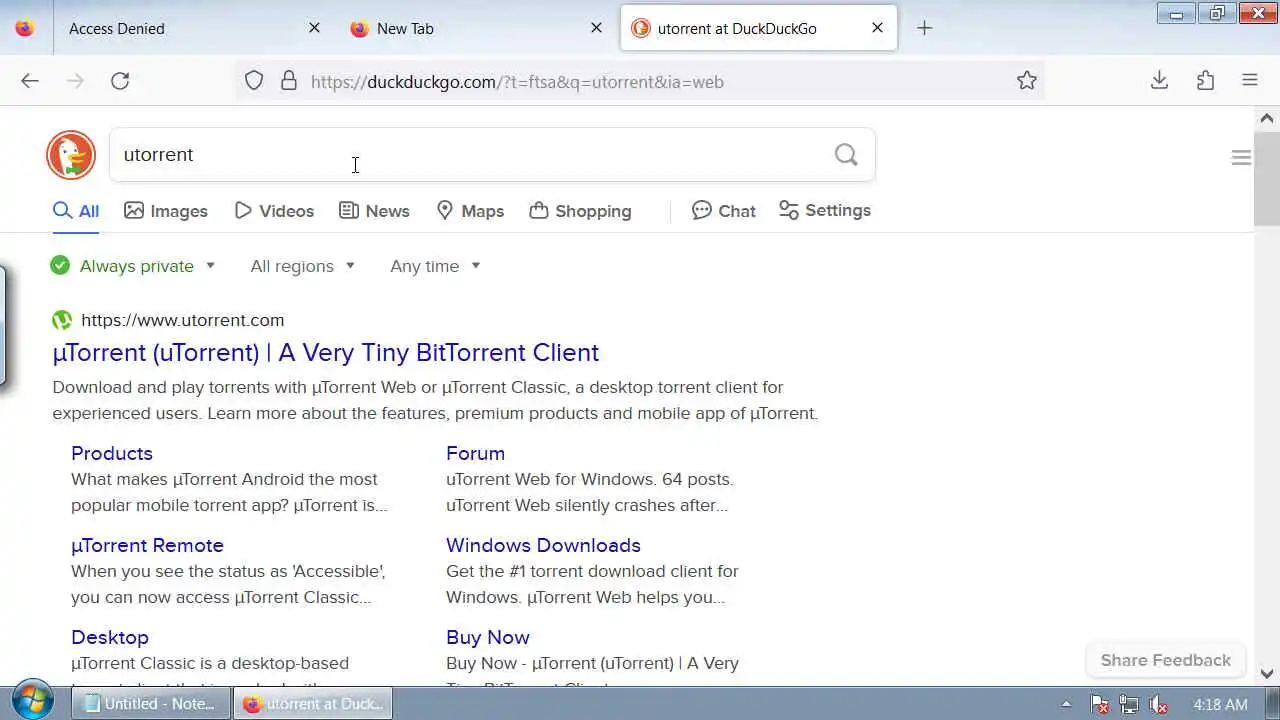Image resolution: width=1280 pixels, height=720 pixels.
Task: Switch to Maps results
Action: [x=470, y=211]
